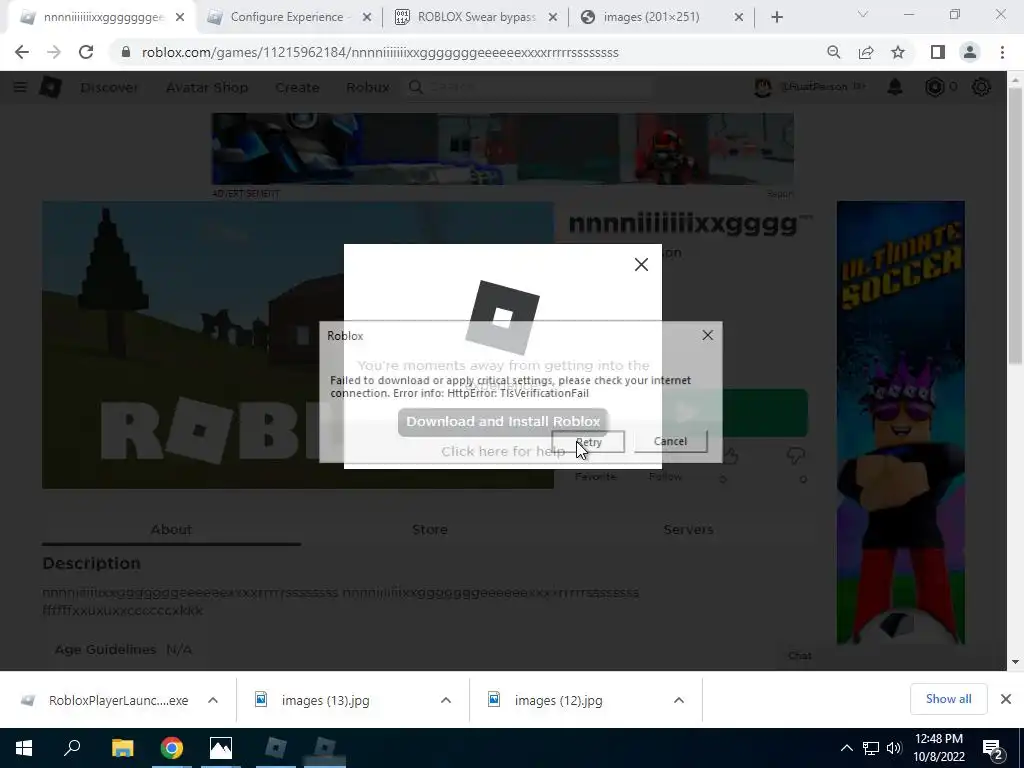Click the Chat button
This screenshot has width=1024, height=768.
[x=799, y=656]
